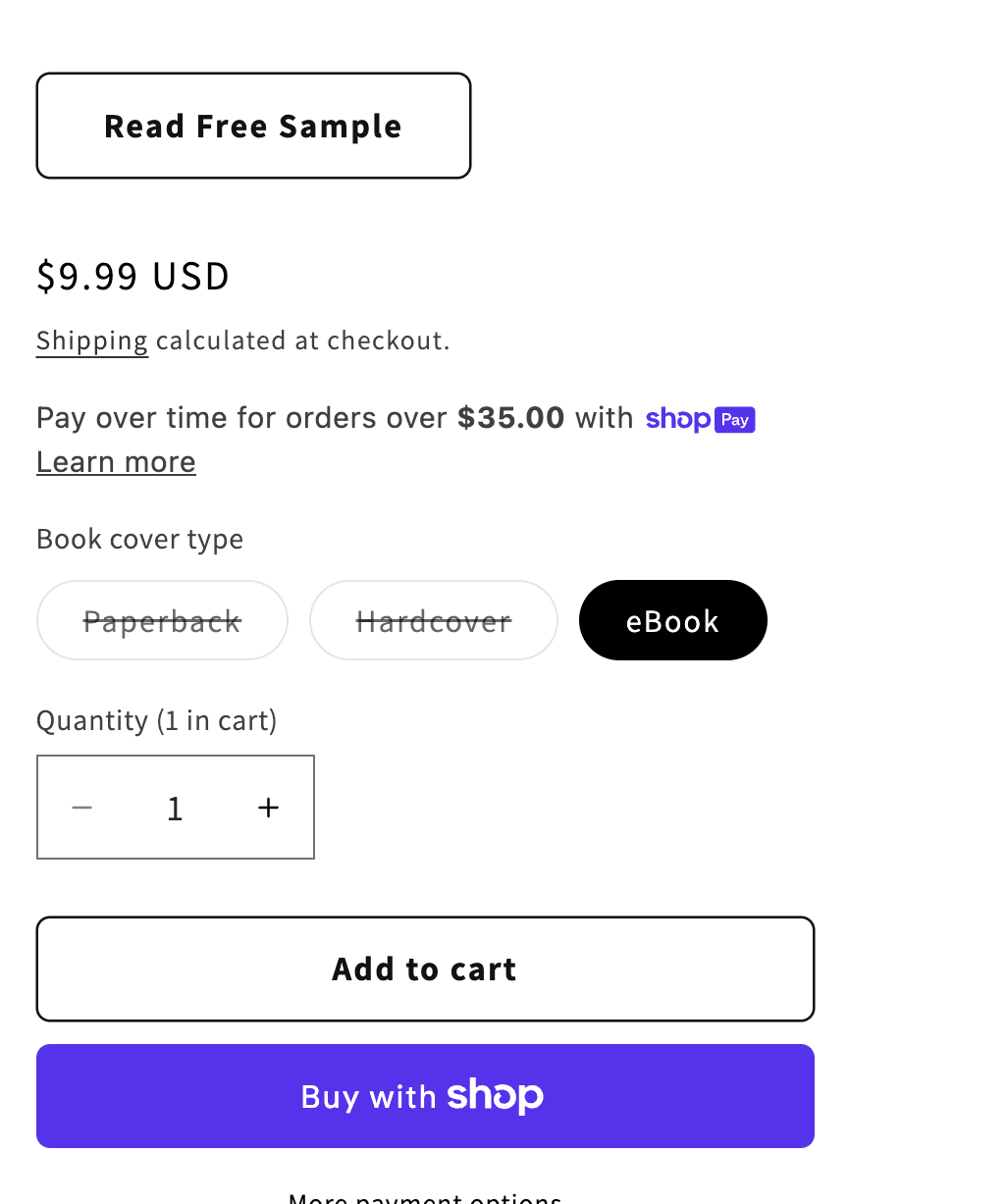Click the shop logo on the purple buy button
1008x1204 pixels.
495,1096
